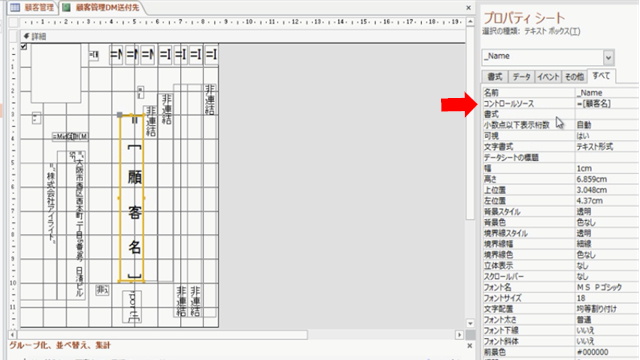Screen dimensions: 640x360
Task: Click the vertical scrollbar up arrow
Action: coord(470,21)
